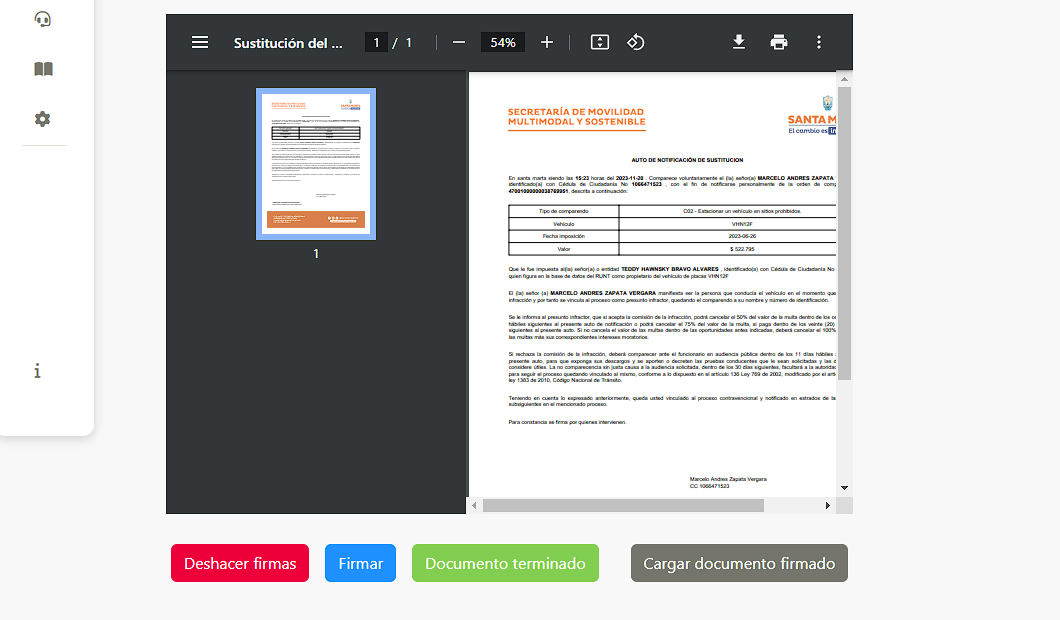Image resolution: width=1060 pixels, height=620 pixels.
Task: Click the info icon in sidebar
Action: coord(37,371)
